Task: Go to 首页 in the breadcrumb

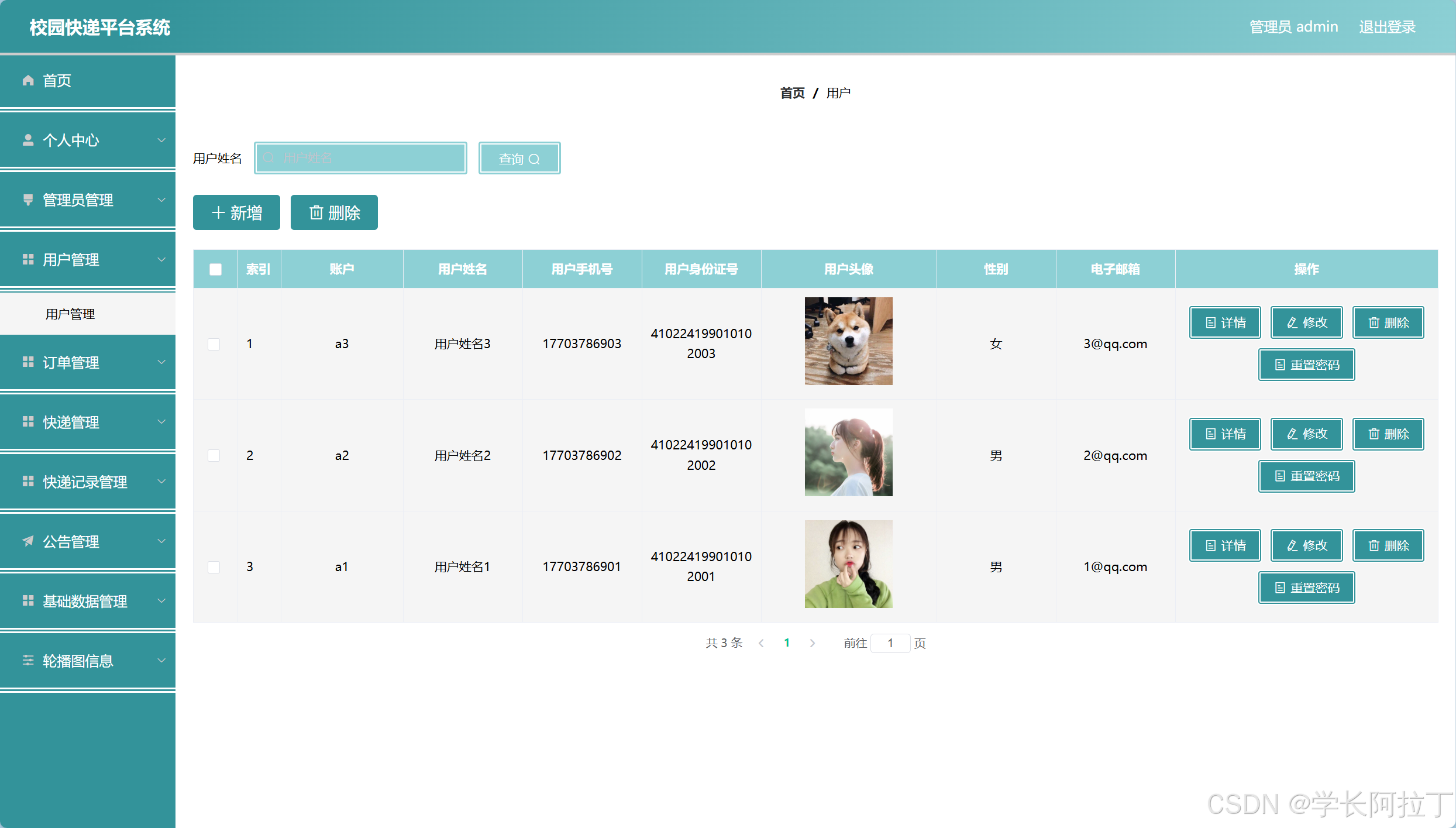Action: click(792, 93)
